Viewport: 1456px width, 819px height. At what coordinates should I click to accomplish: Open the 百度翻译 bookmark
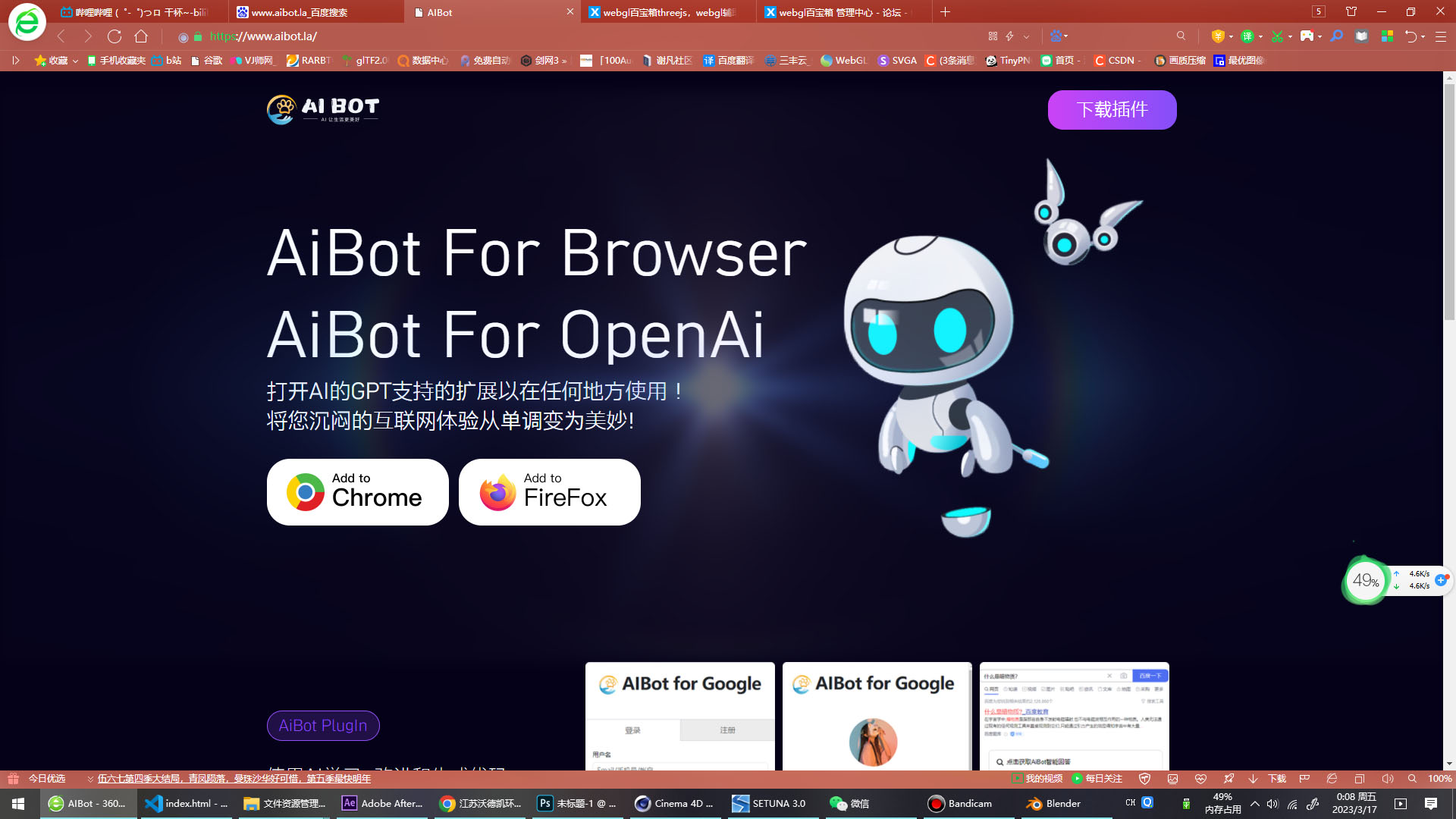click(x=728, y=61)
